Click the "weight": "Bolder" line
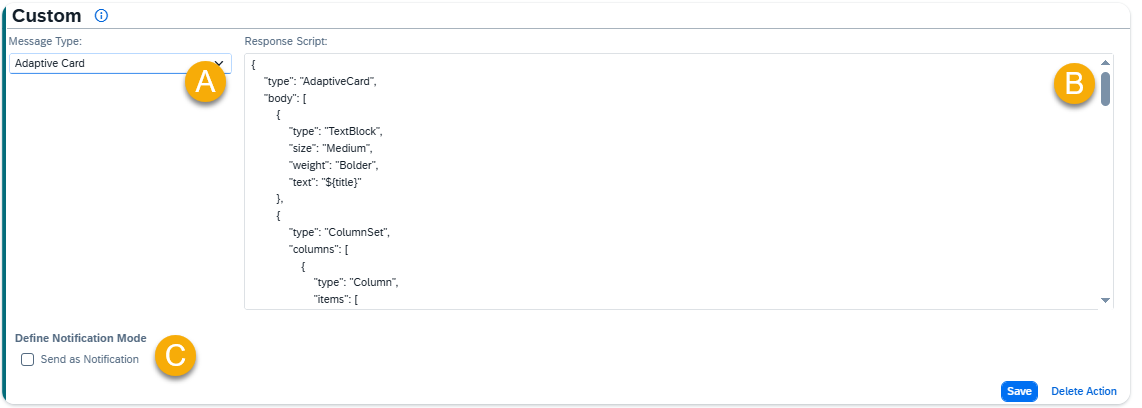Viewport: 1142px width, 408px height. [x=333, y=165]
